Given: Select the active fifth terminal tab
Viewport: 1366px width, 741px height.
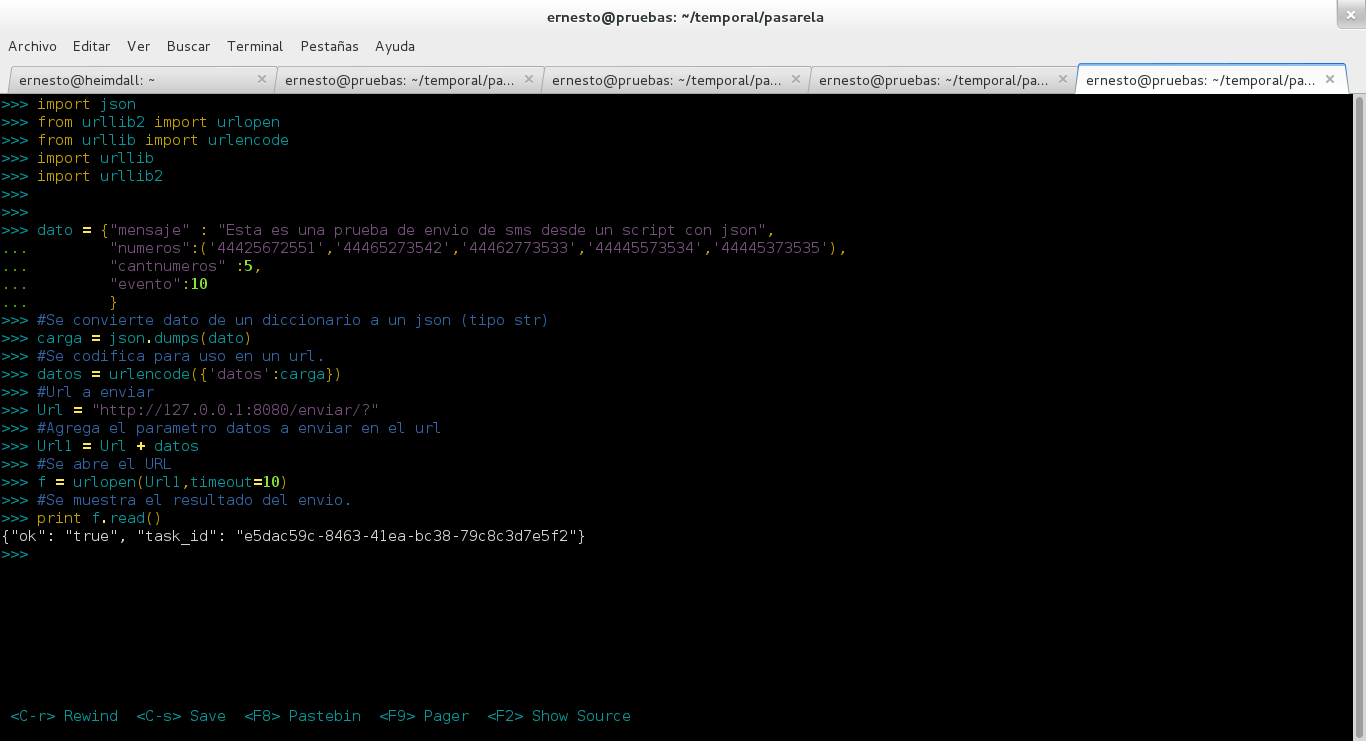Looking at the screenshot, I should (x=1200, y=80).
